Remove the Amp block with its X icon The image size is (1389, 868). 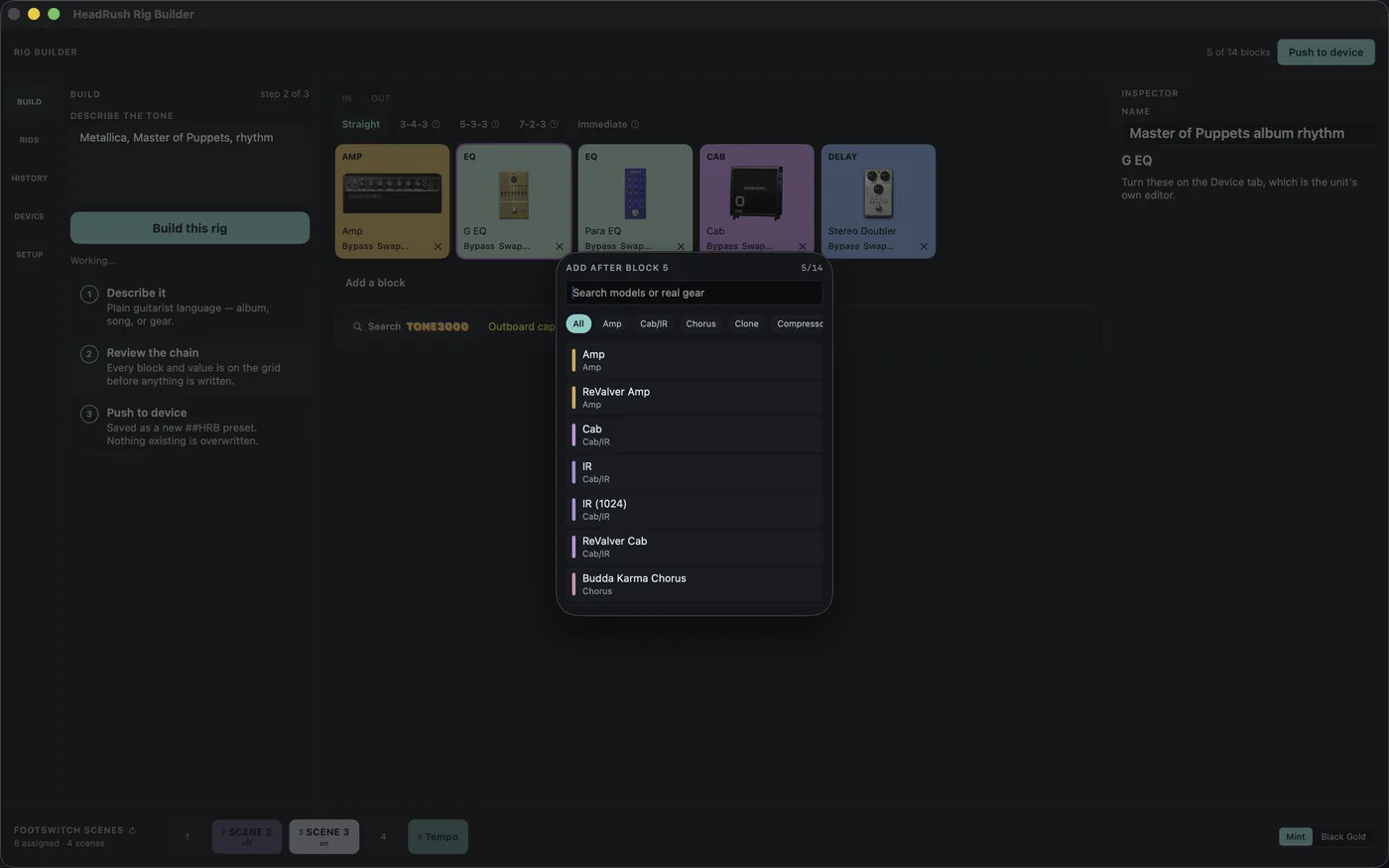[438, 246]
